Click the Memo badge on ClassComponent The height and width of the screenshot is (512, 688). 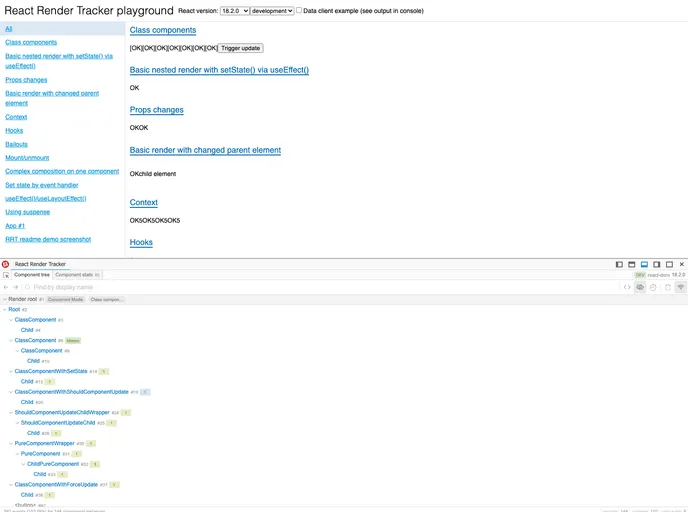73,340
